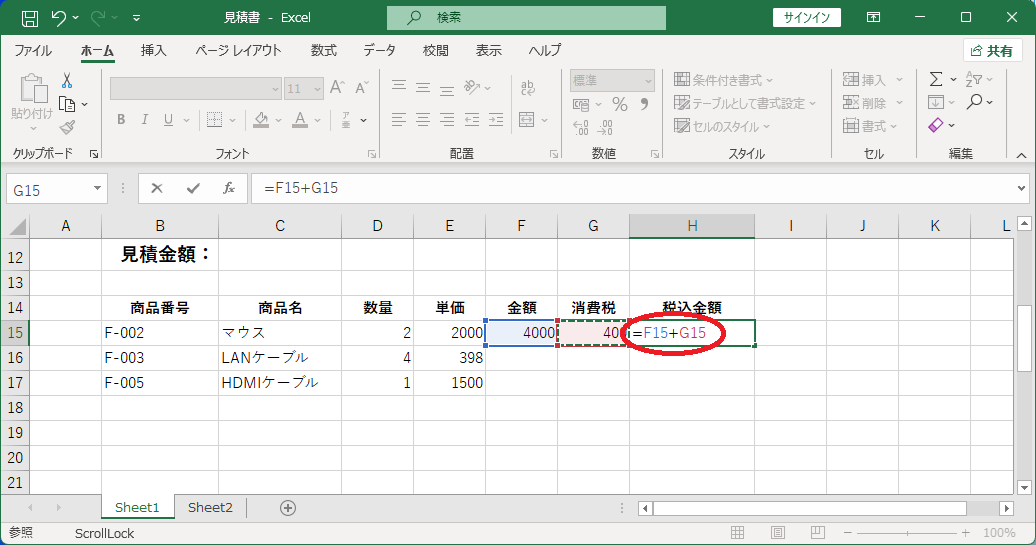Click the vertical scrollbar thumb
Screen dimensions: 1036x545
[x=1024, y=338]
